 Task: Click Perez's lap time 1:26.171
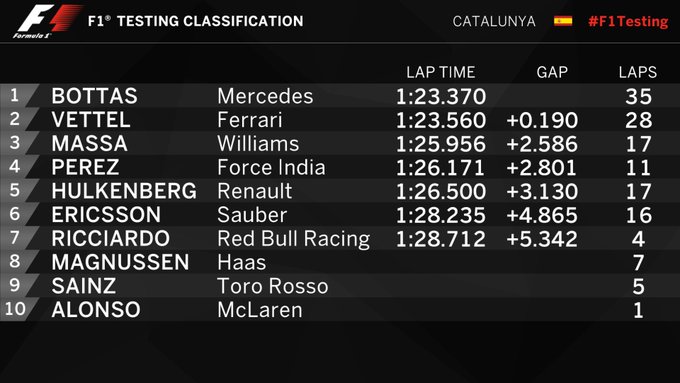coord(440,167)
